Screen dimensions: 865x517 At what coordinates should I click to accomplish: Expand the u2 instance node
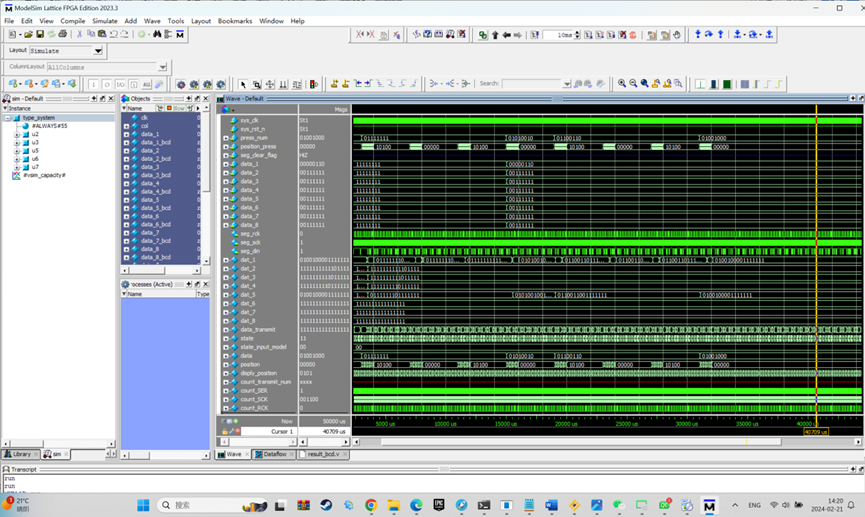point(17,134)
